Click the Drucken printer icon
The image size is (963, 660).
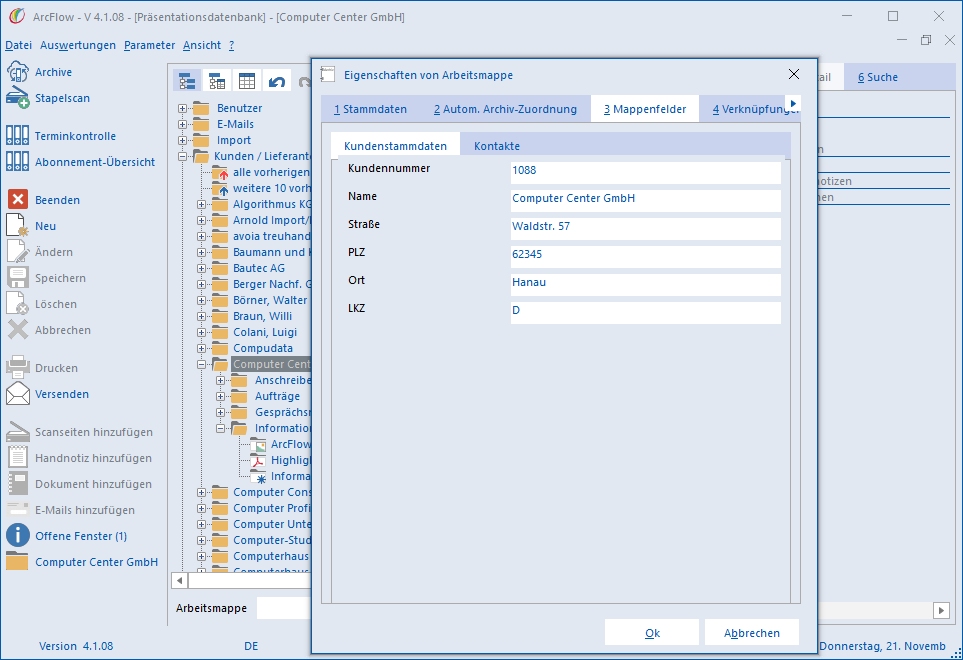(x=17, y=368)
